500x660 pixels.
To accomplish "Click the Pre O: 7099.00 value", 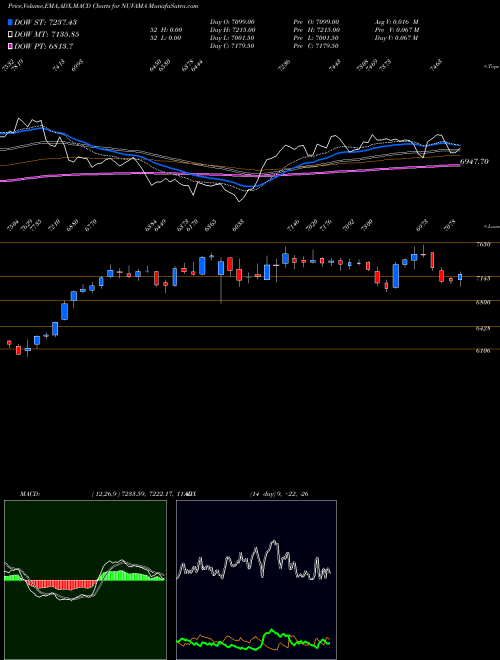I will pos(316,22).
